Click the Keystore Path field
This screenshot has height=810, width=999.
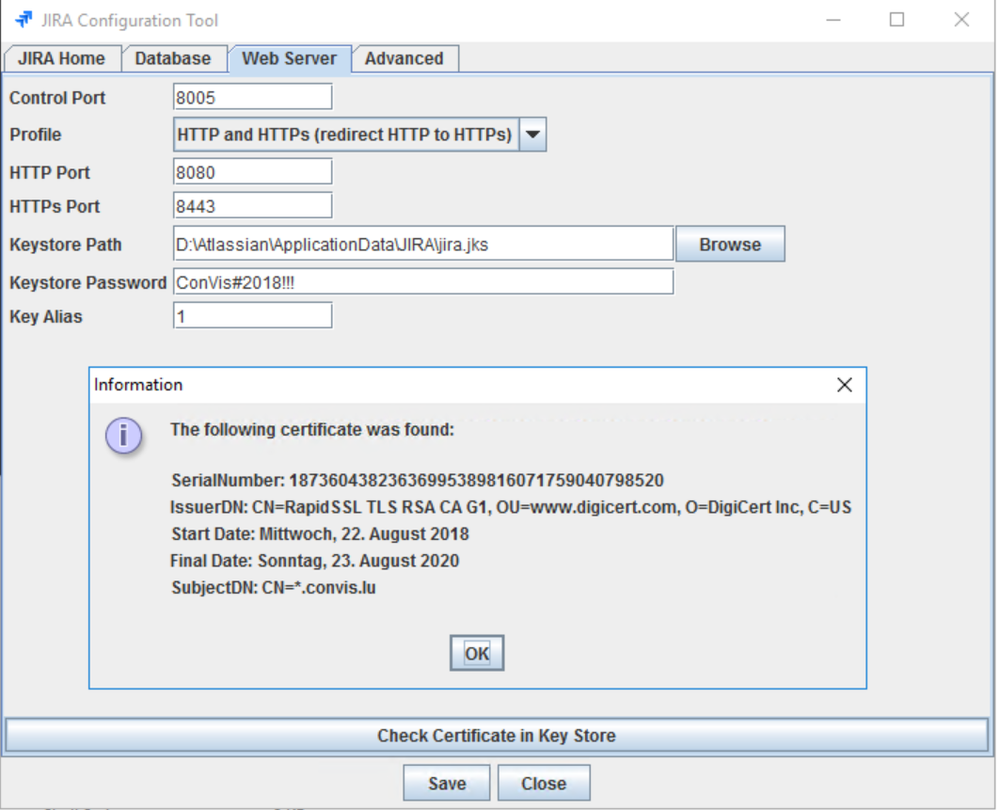[x=423, y=244]
